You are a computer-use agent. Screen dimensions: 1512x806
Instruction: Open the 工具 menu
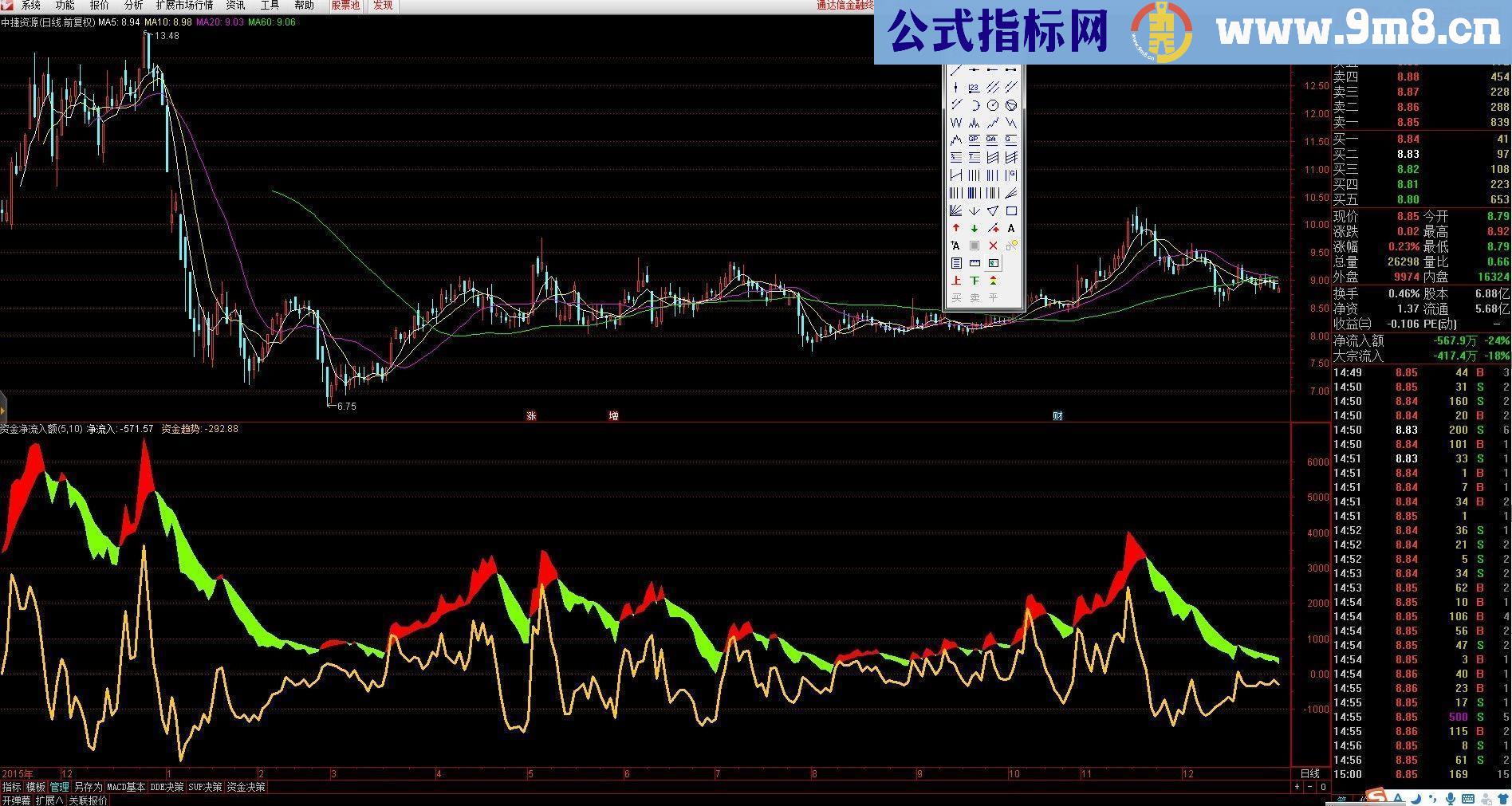[x=267, y=6]
